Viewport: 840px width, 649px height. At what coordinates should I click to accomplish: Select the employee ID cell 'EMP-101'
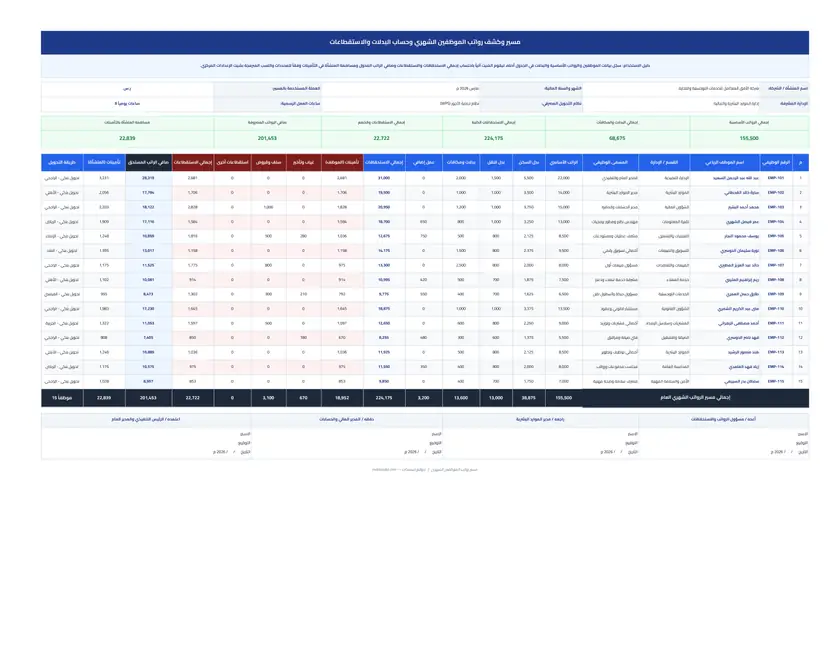tap(776, 178)
